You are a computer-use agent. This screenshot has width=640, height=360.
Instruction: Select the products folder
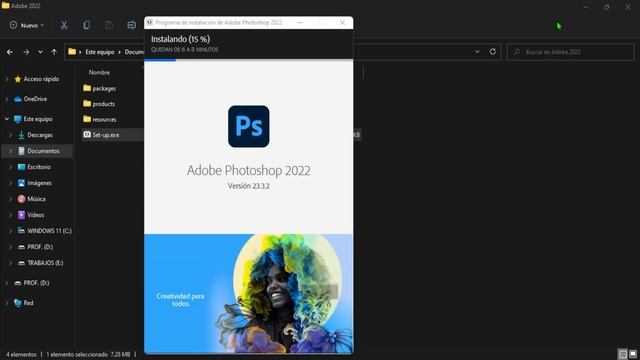pos(104,104)
